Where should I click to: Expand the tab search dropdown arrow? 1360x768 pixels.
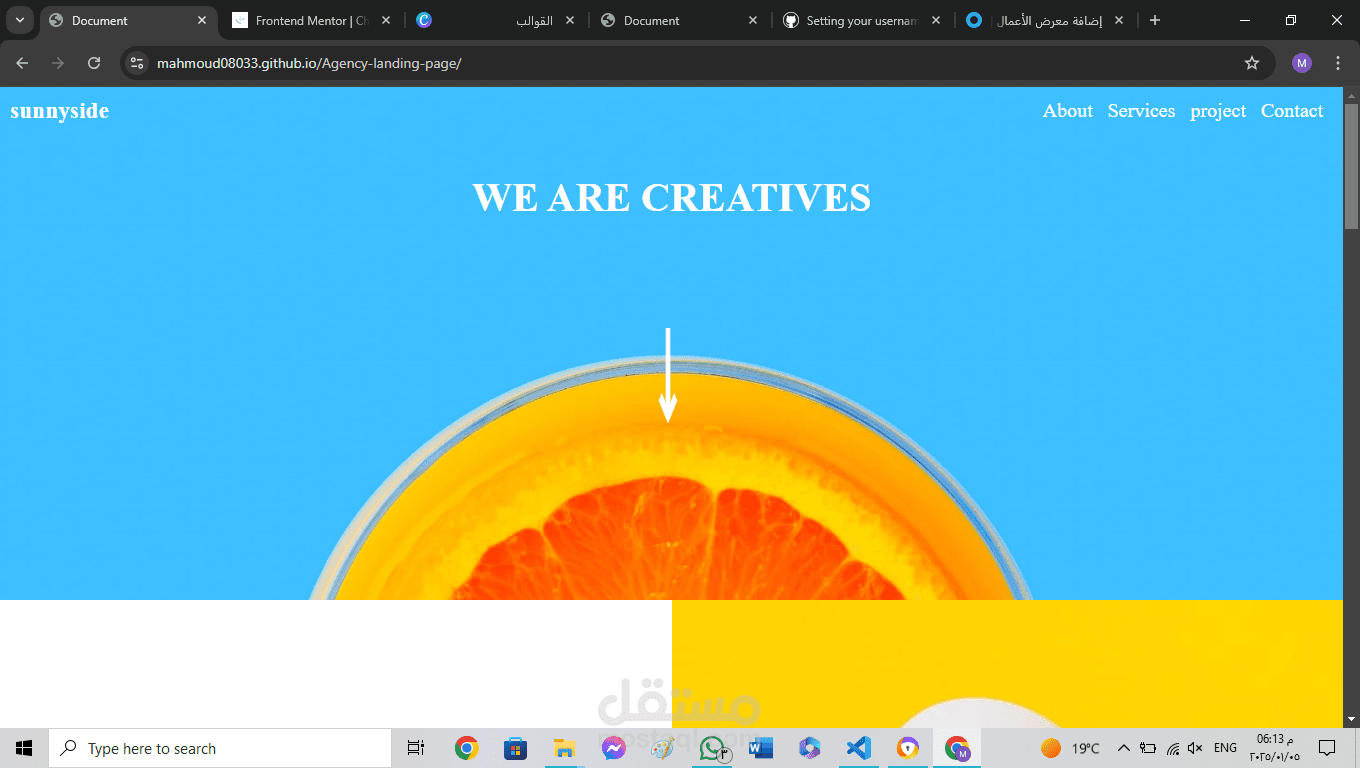point(20,20)
